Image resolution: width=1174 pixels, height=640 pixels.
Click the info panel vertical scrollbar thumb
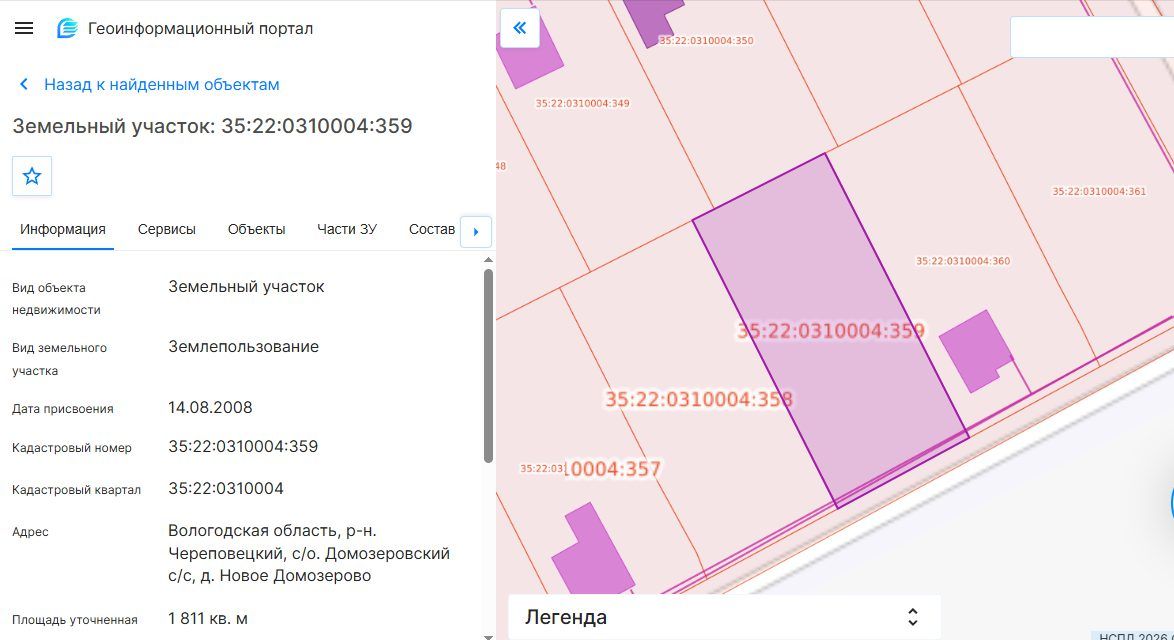(488, 365)
